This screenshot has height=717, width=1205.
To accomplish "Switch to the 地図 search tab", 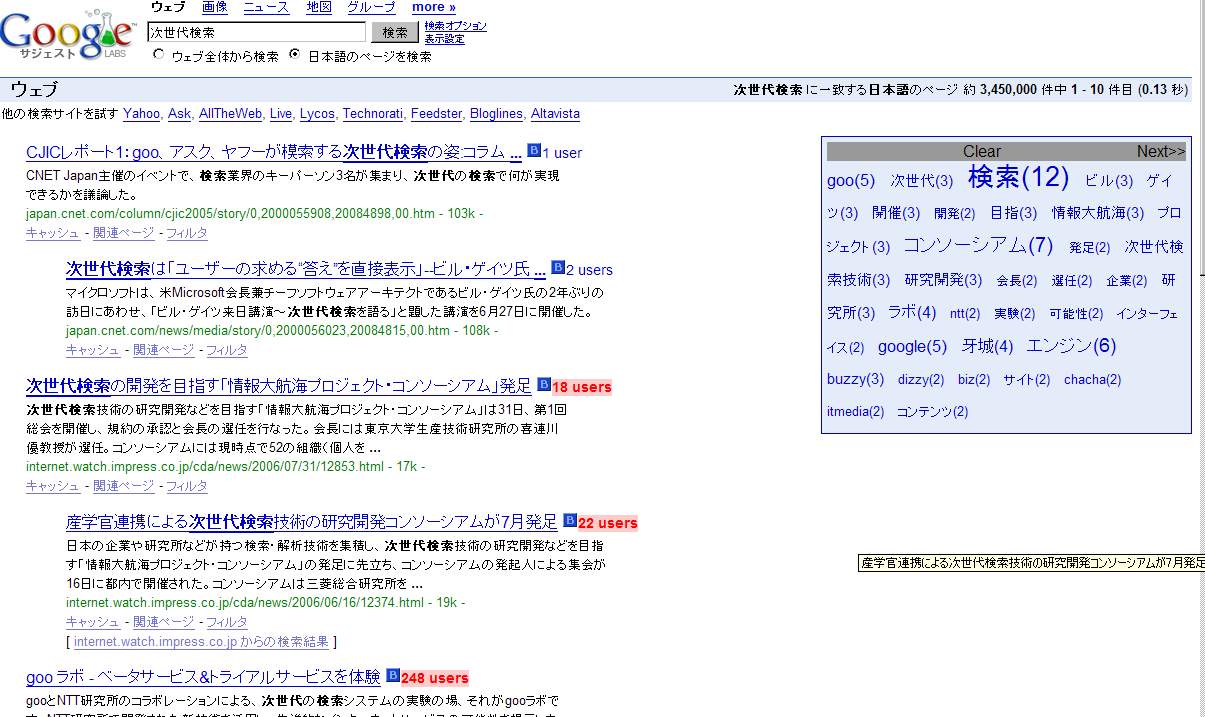I will point(318,7).
